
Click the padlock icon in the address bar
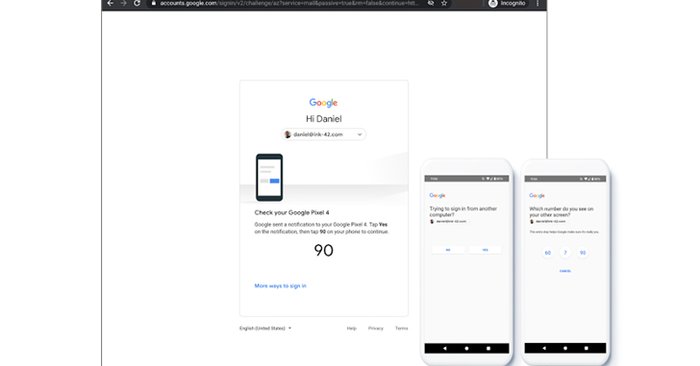coord(154,3)
